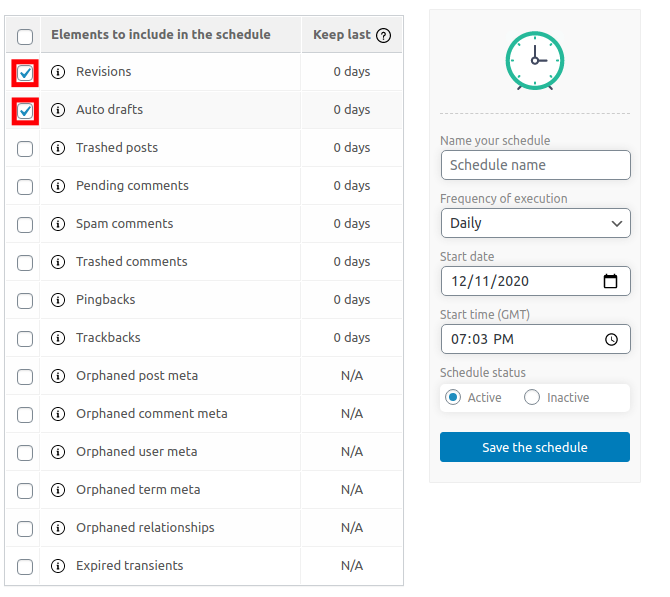Click the info icon next to Expired transients

click(x=58, y=566)
